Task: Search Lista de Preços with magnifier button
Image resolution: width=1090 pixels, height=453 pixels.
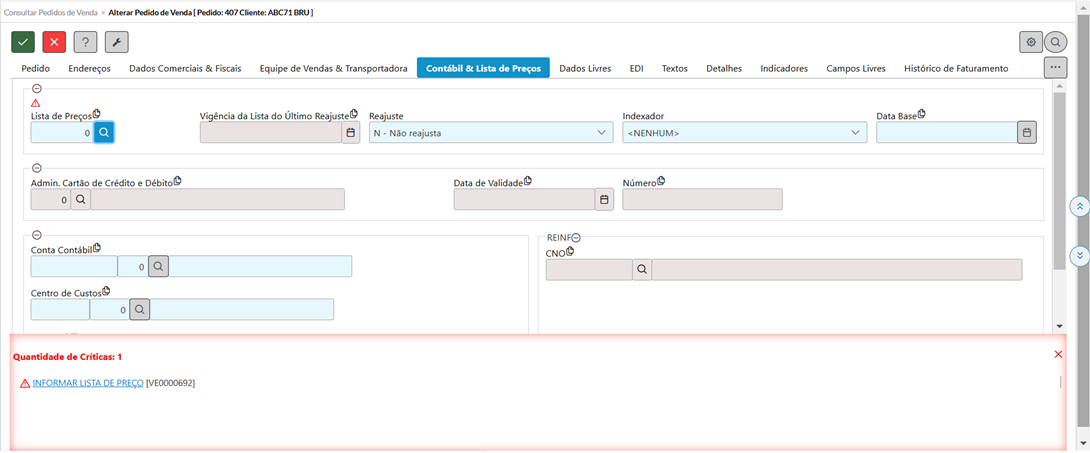Action: 105,132
